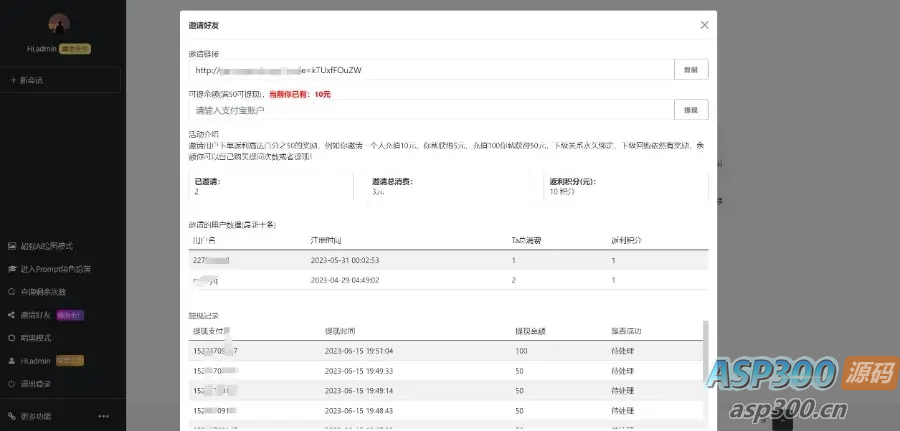This screenshot has width=900, height=431.
Task: Open the 超级AI绘图模式 picture icon
Action: [x=11, y=246]
